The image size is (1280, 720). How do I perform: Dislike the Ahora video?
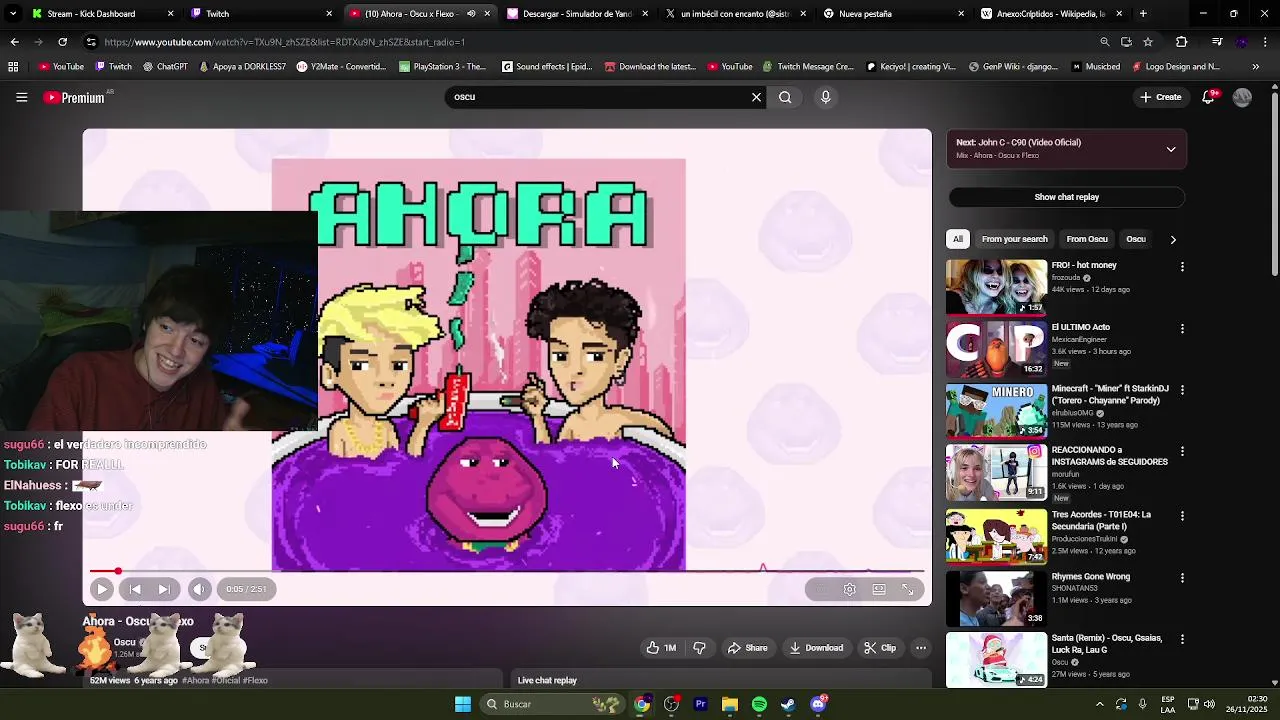tap(700, 648)
